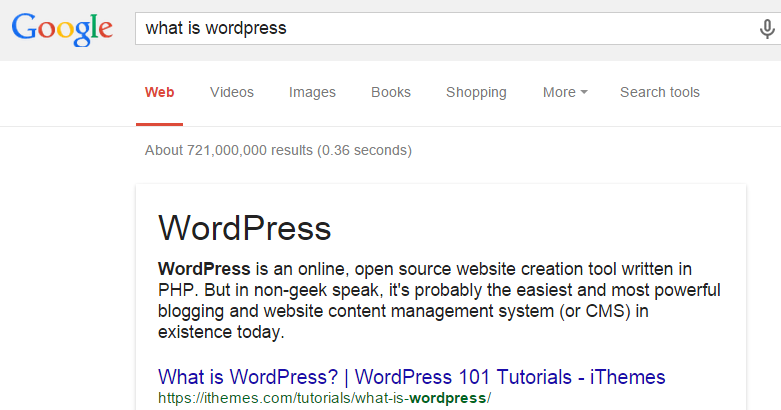Start voice search with microphone icon
This screenshot has height=410, width=781.
tap(767, 29)
